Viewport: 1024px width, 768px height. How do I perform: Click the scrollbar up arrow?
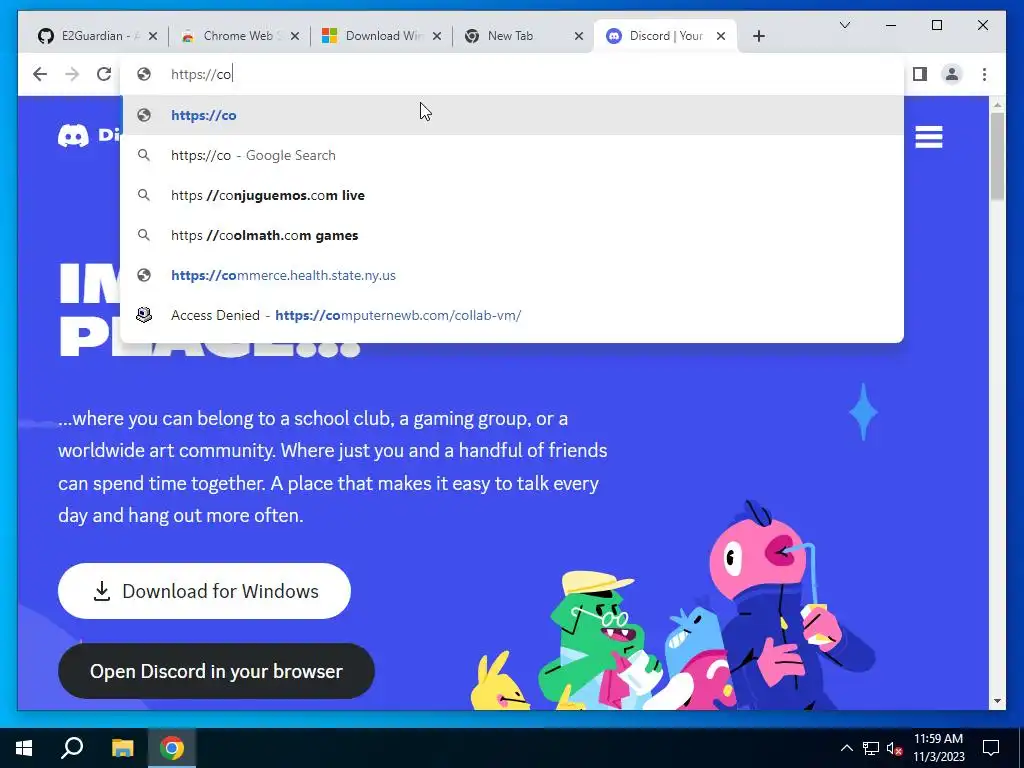997,104
